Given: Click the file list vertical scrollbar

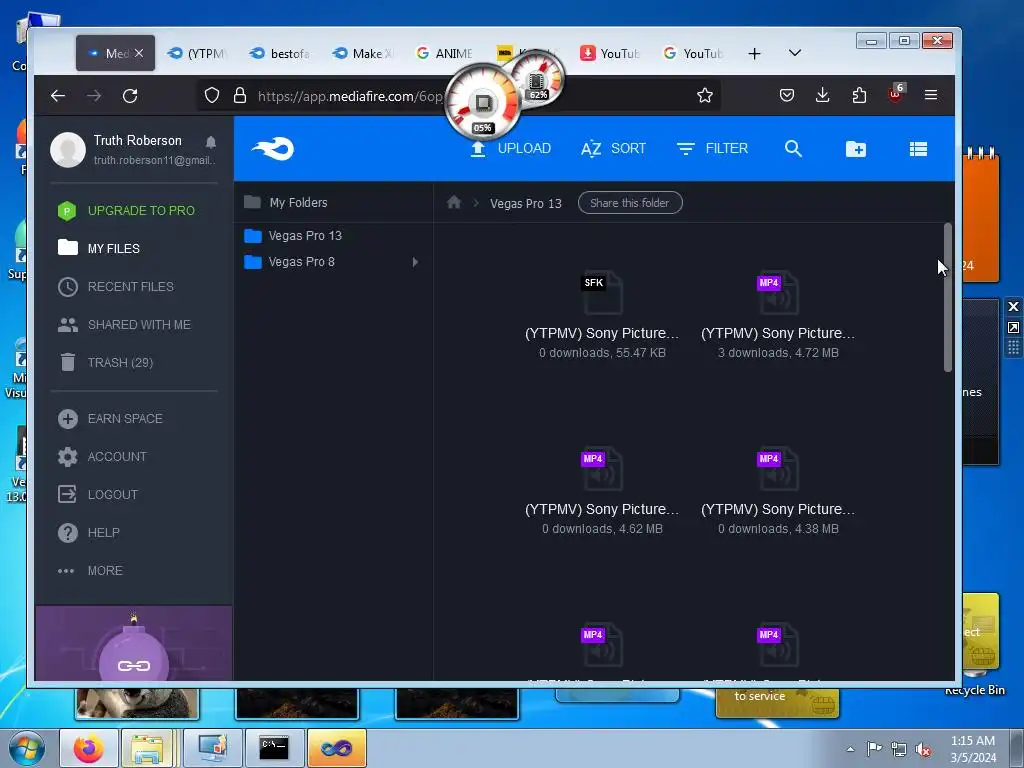Looking at the screenshot, I should coord(948,298).
